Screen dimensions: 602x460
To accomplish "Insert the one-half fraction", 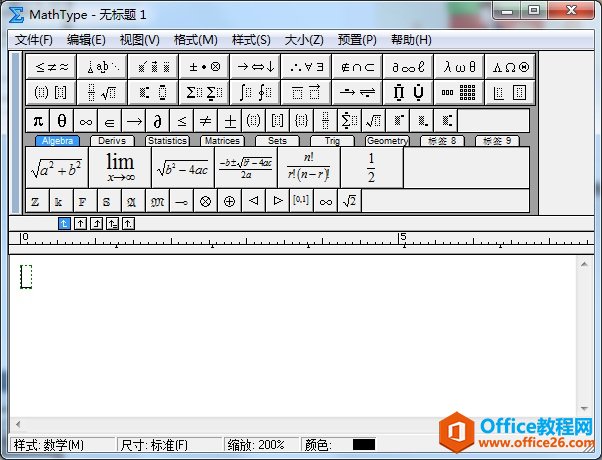I will point(372,168).
